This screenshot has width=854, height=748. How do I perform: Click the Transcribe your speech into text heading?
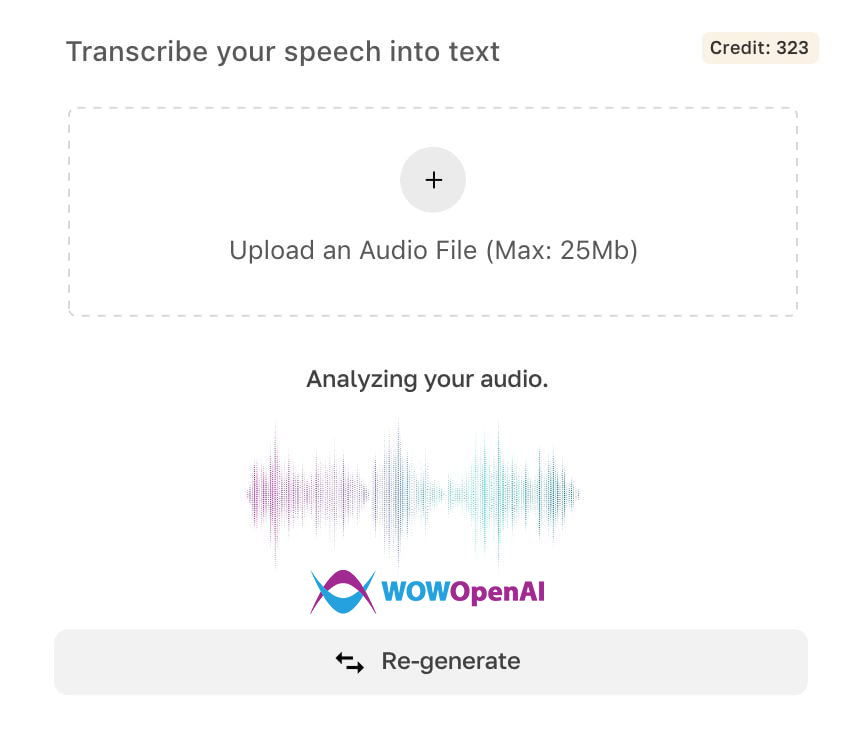[283, 51]
